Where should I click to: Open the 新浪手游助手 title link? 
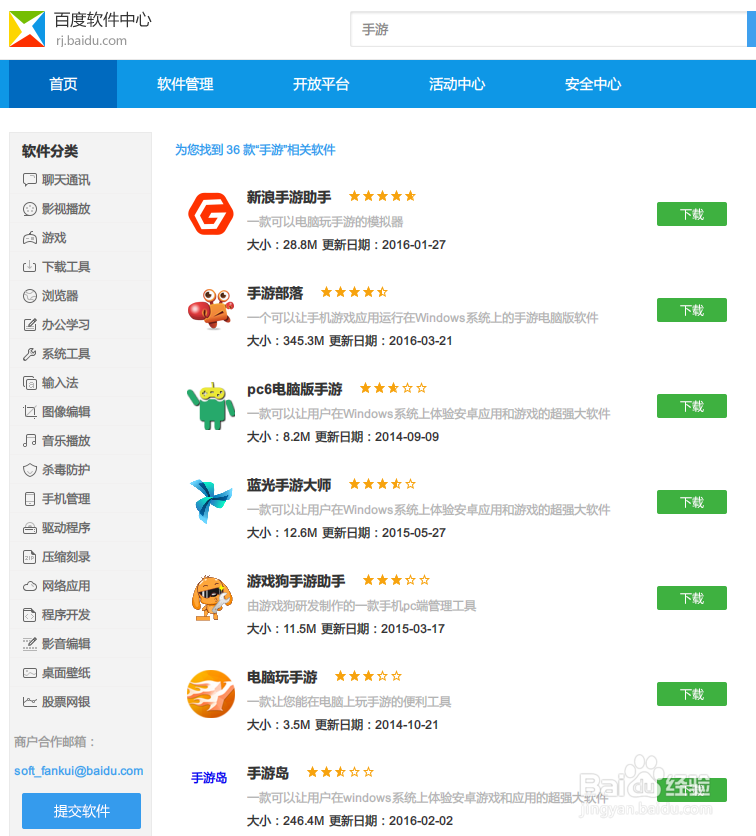click(289, 197)
